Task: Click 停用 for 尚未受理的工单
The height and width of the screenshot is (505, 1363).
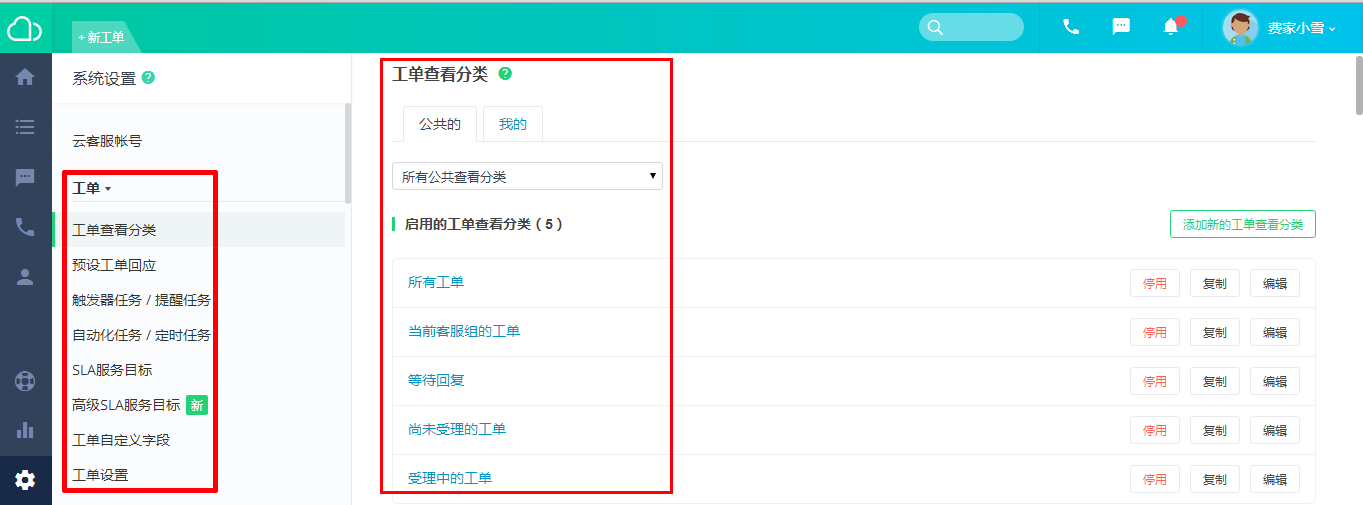Action: click(x=1155, y=430)
